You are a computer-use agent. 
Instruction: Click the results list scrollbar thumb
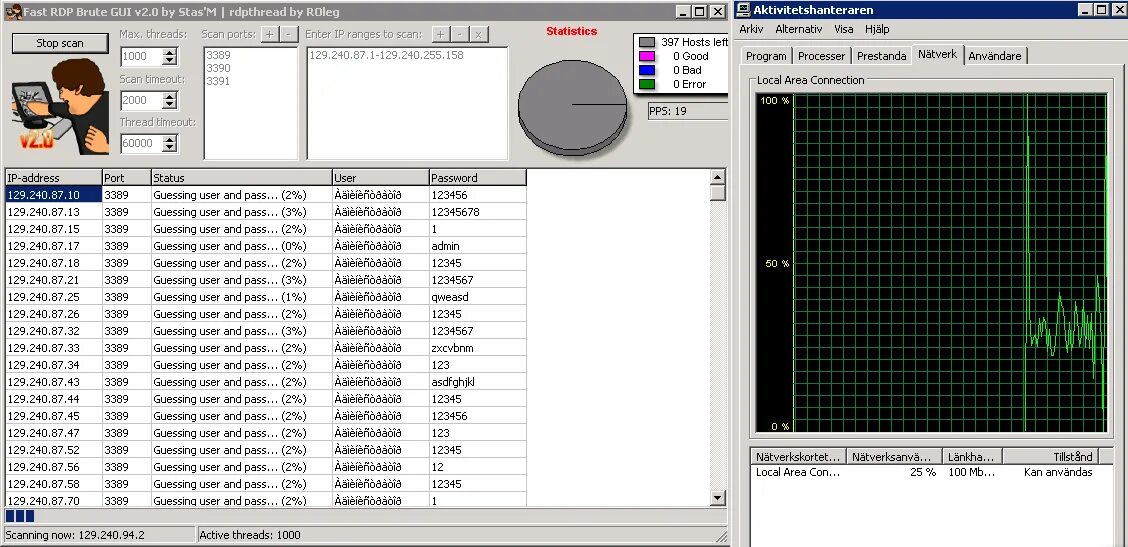[717, 193]
